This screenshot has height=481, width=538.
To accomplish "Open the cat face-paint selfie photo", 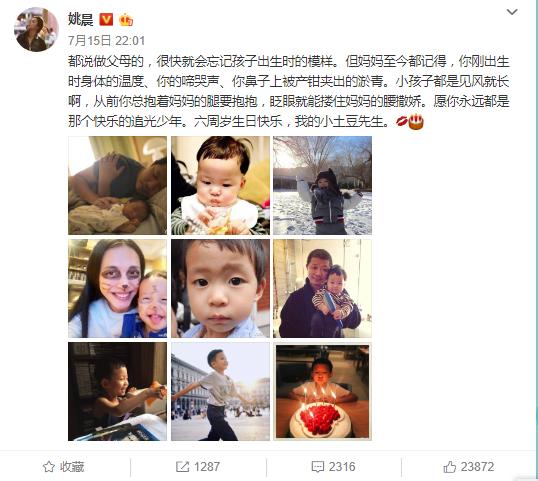I will (118, 288).
